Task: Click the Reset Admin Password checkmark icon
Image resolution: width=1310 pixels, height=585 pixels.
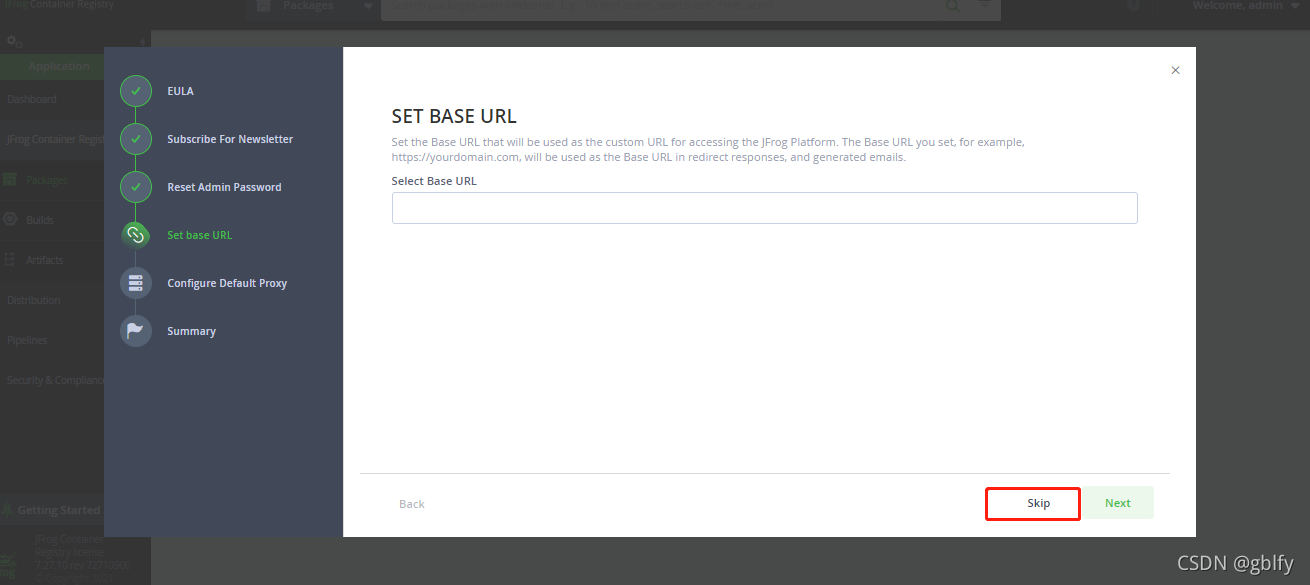Action: [136, 187]
